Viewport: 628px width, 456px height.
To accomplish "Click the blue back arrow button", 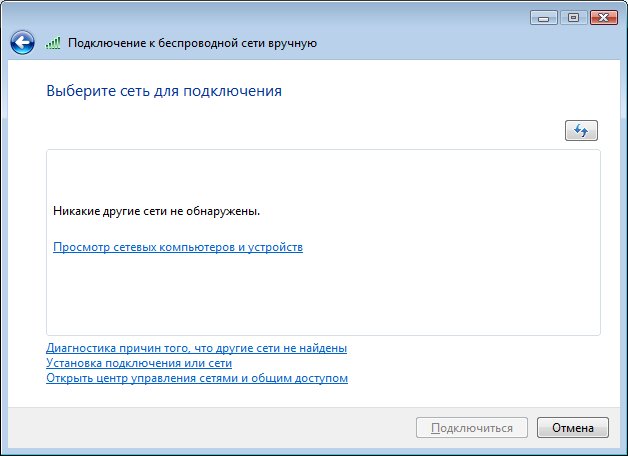I will 22,43.
